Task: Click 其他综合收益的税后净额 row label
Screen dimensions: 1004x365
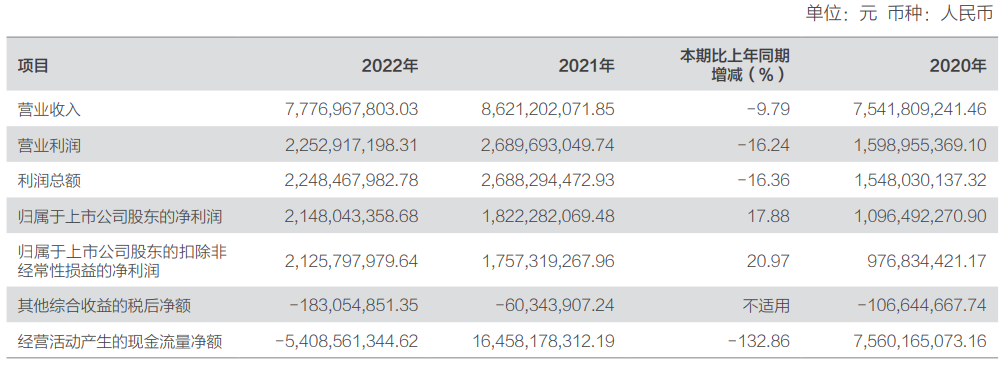Action: point(104,306)
